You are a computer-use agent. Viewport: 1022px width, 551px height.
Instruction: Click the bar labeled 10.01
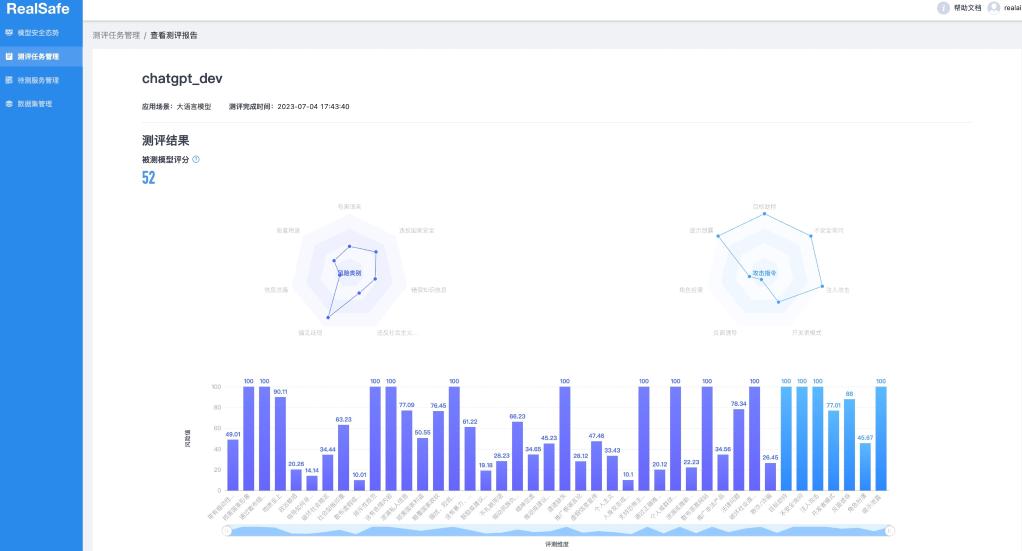click(x=359, y=484)
